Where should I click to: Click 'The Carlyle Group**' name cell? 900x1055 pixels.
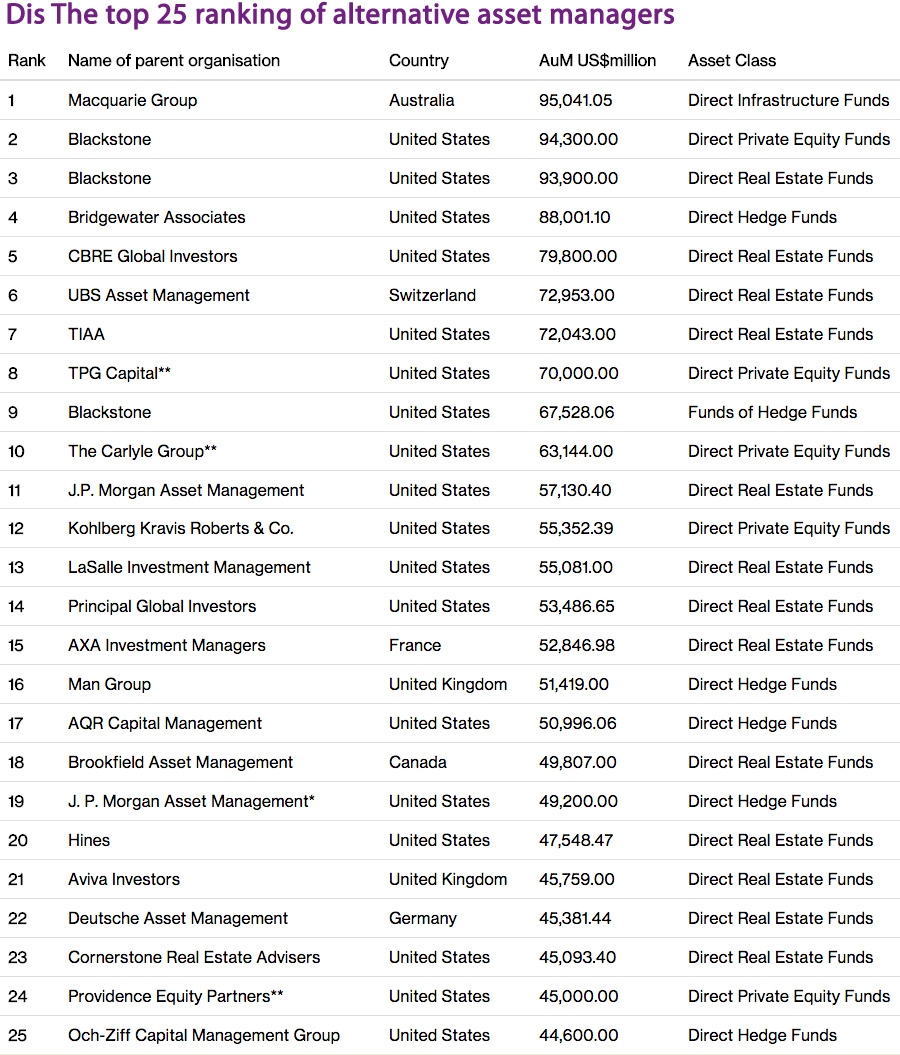click(x=142, y=451)
